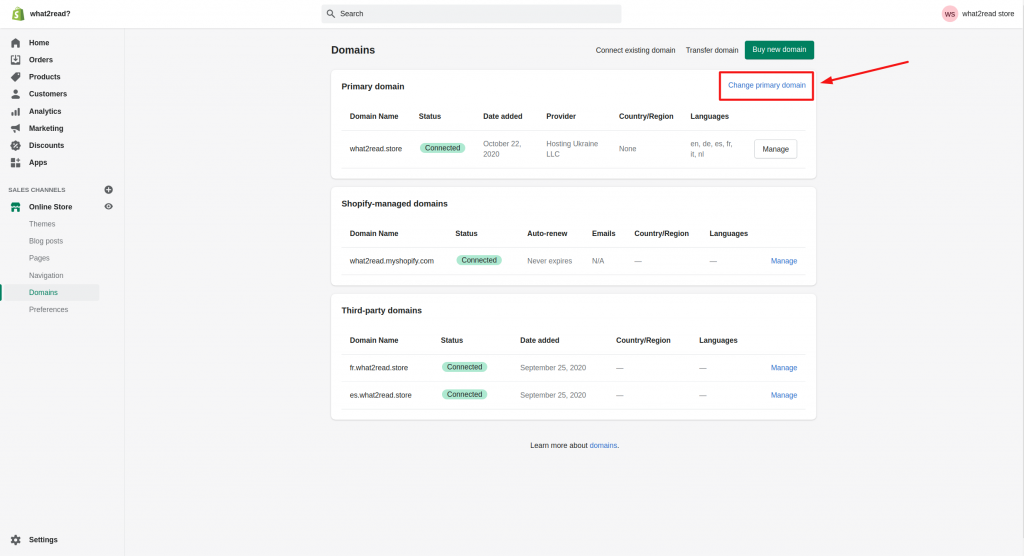Open Navigation under Online Store

46,276
